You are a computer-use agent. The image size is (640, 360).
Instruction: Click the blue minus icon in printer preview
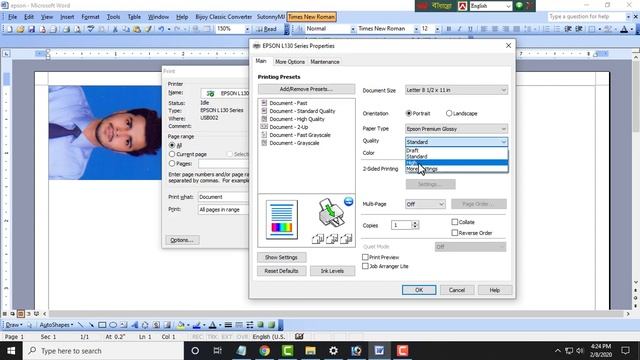tap(348, 201)
